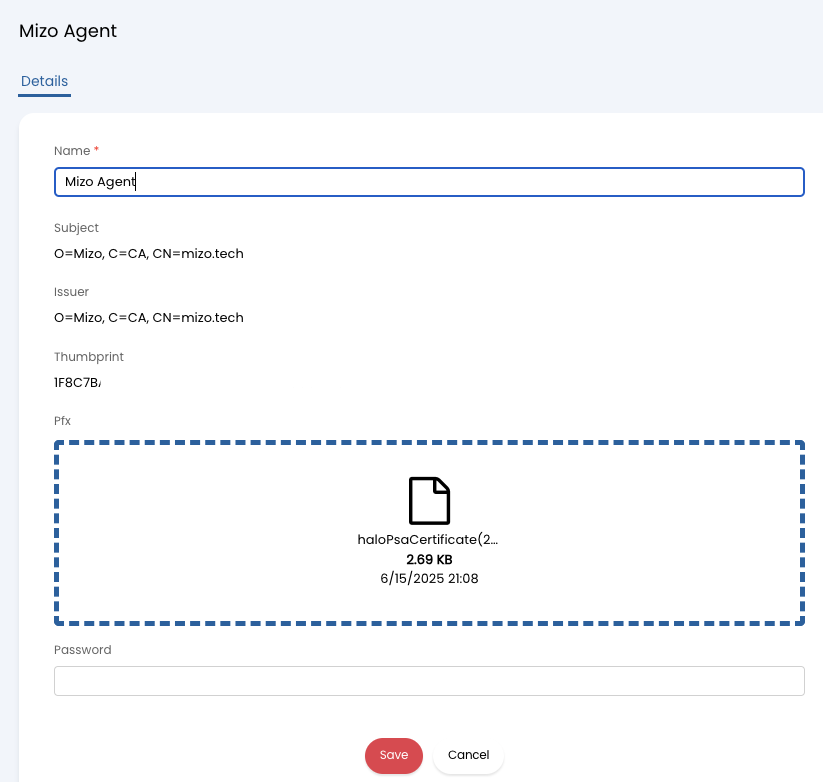This screenshot has height=782, width=823.
Task: Click the Pfx label
Action: pyautogui.click(x=62, y=421)
